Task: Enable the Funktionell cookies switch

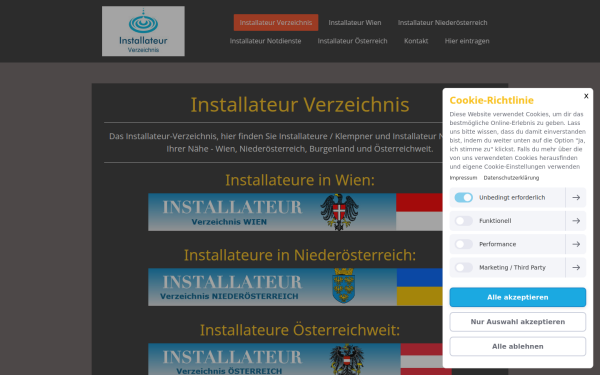Action: coord(463,221)
